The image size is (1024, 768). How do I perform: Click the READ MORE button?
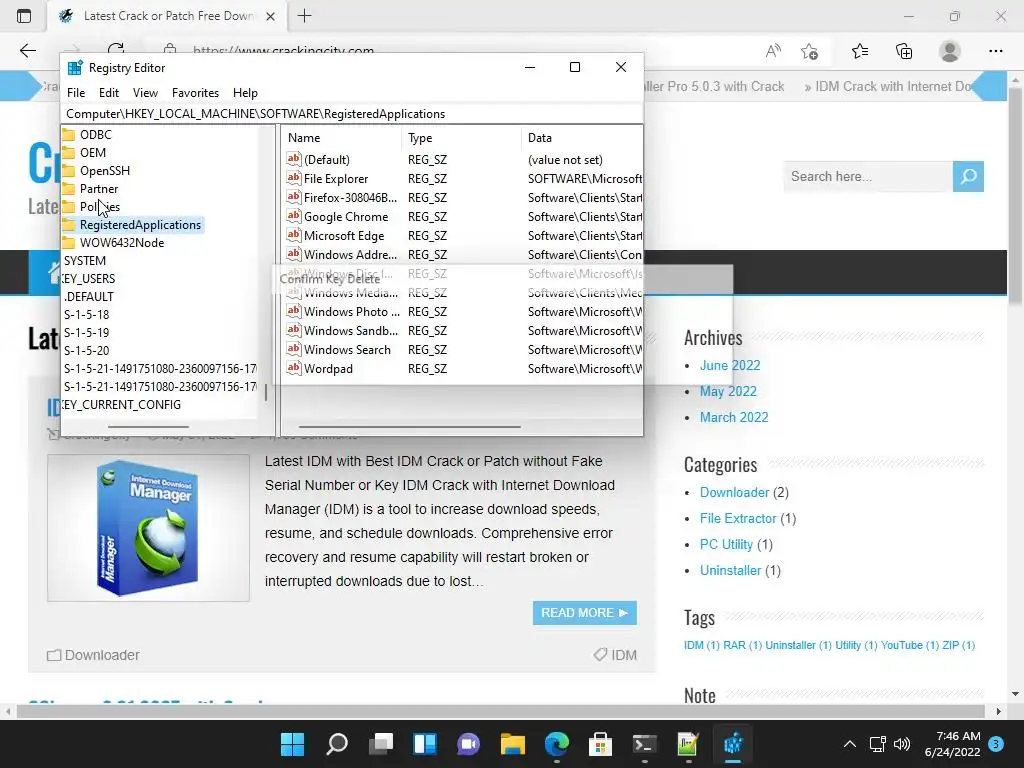point(584,613)
